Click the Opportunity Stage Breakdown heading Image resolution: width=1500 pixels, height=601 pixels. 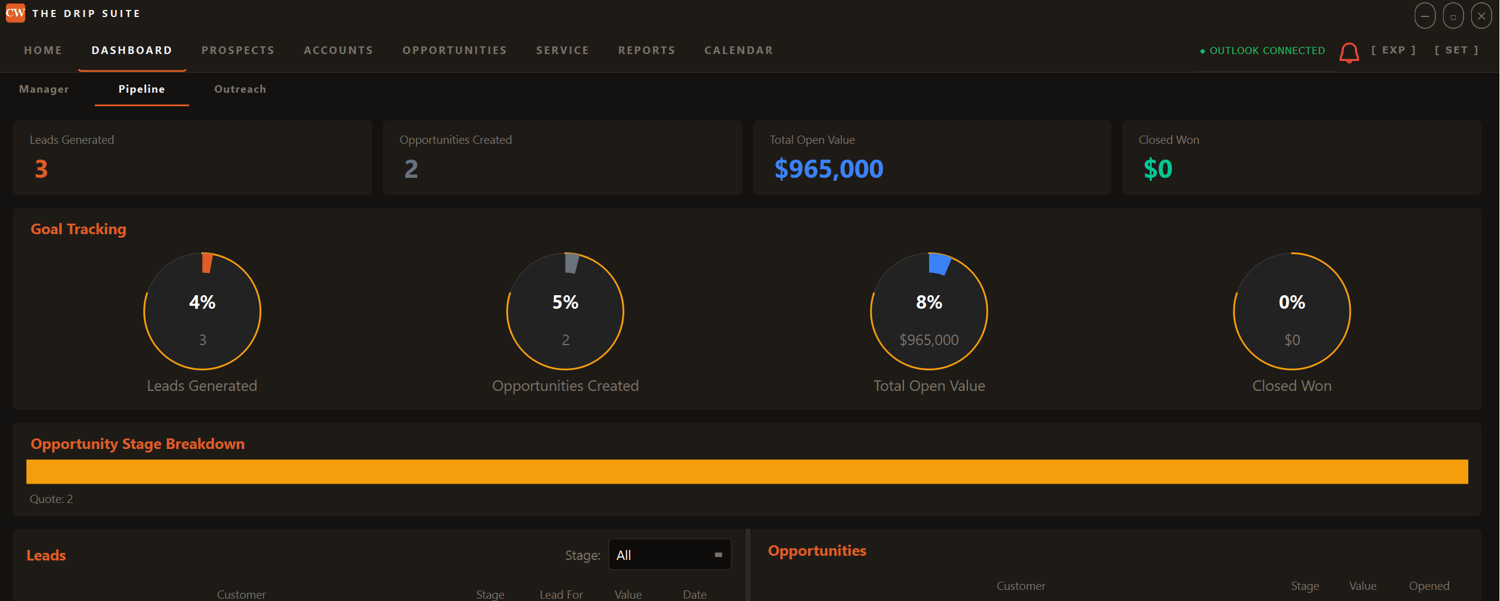pos(138,444)
